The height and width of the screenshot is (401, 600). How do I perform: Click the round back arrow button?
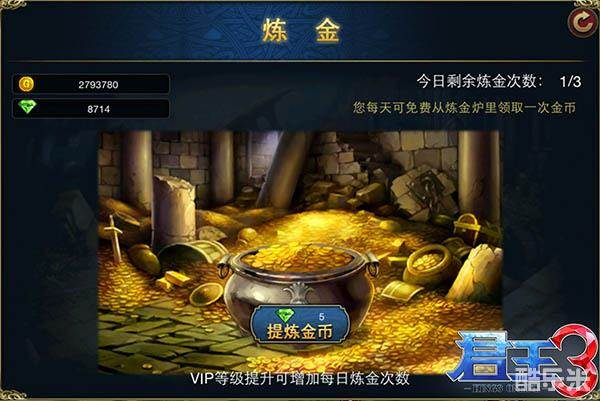tap(582, 23)
